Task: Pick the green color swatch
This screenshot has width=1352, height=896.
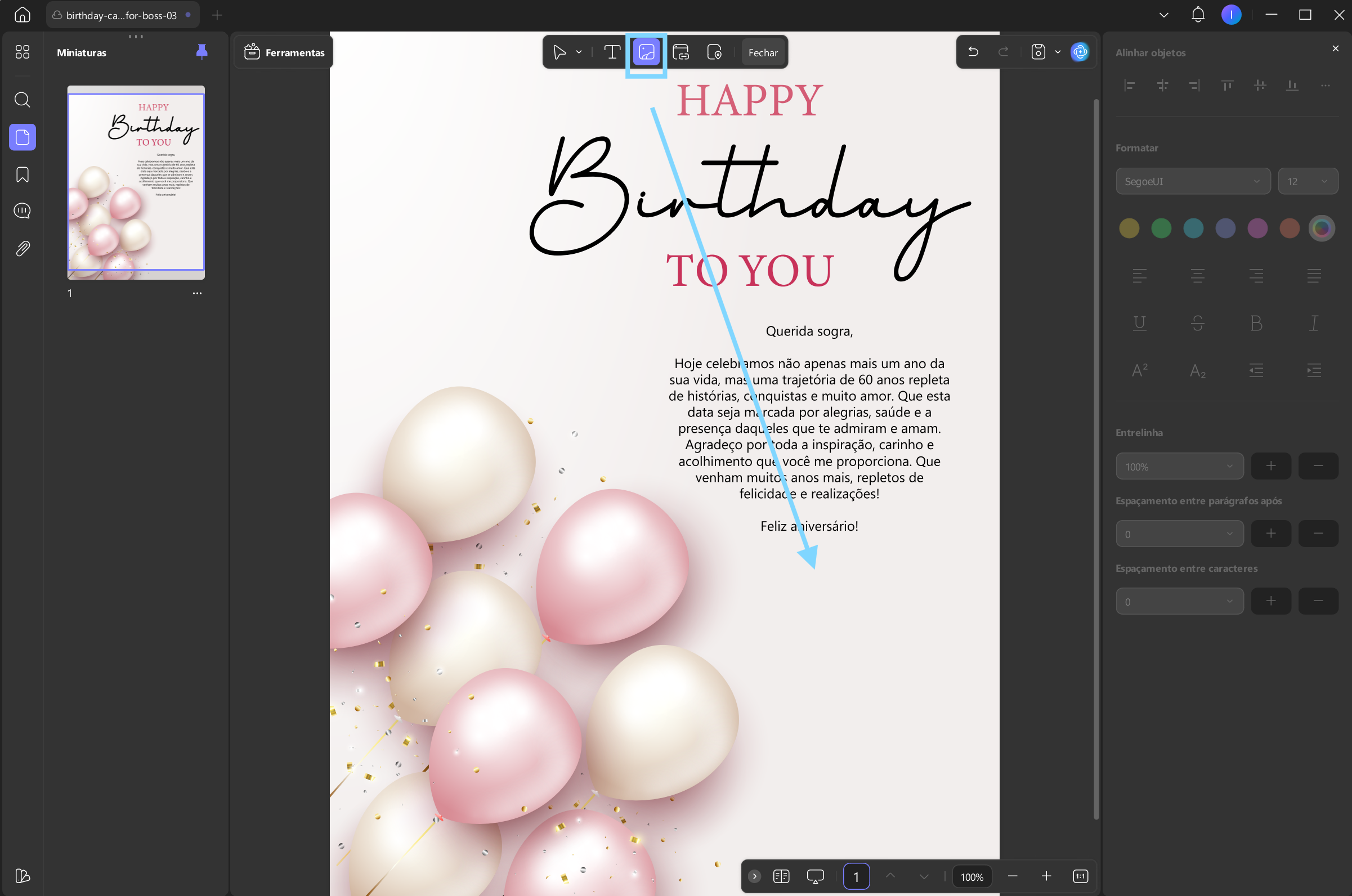Action: point(1161,229)
